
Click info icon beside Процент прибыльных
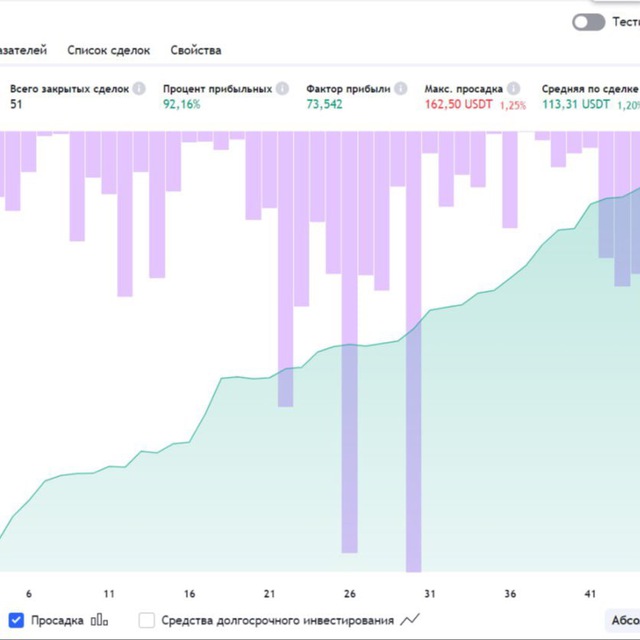pos(282,88)
